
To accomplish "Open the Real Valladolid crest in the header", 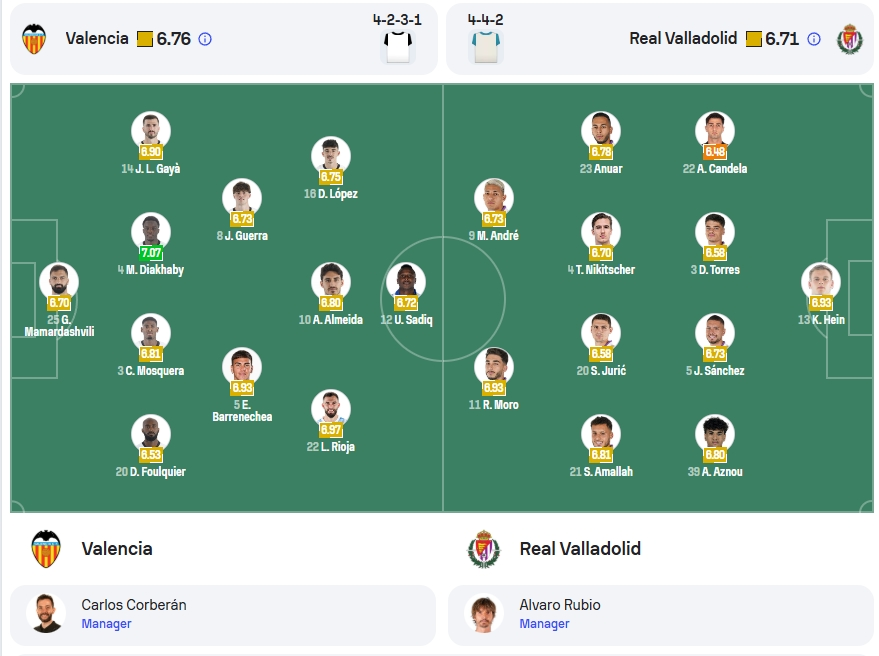I will [850, 39].
